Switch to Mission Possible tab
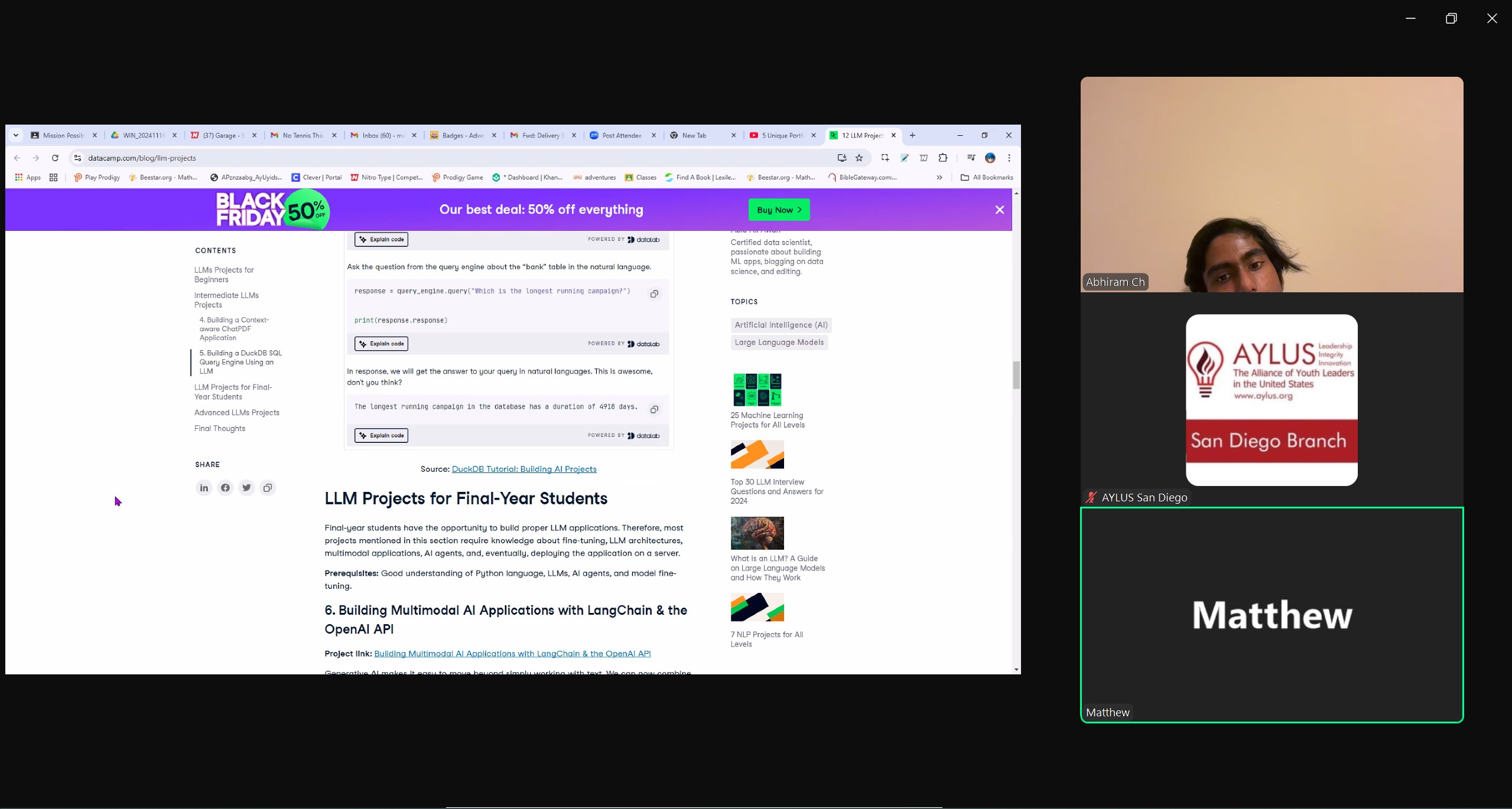Viewport: 1512px width, 809px height. click(x=63, y=135)
